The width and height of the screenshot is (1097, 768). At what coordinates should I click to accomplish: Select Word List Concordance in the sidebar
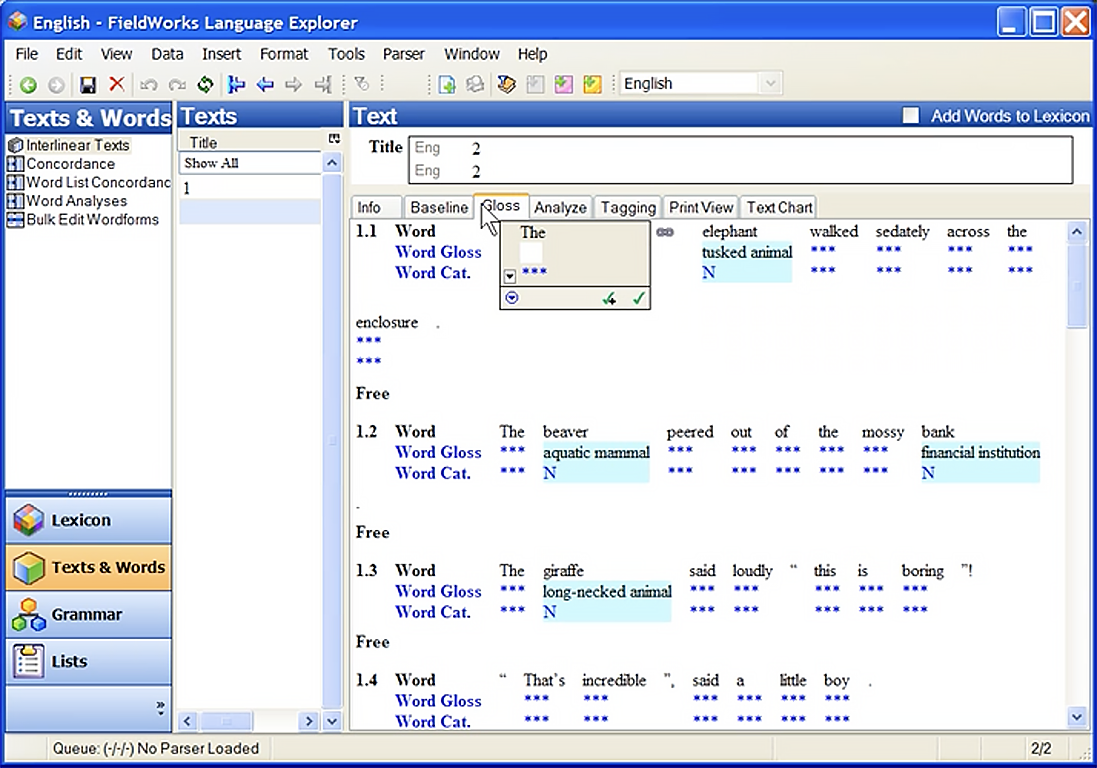98,182
